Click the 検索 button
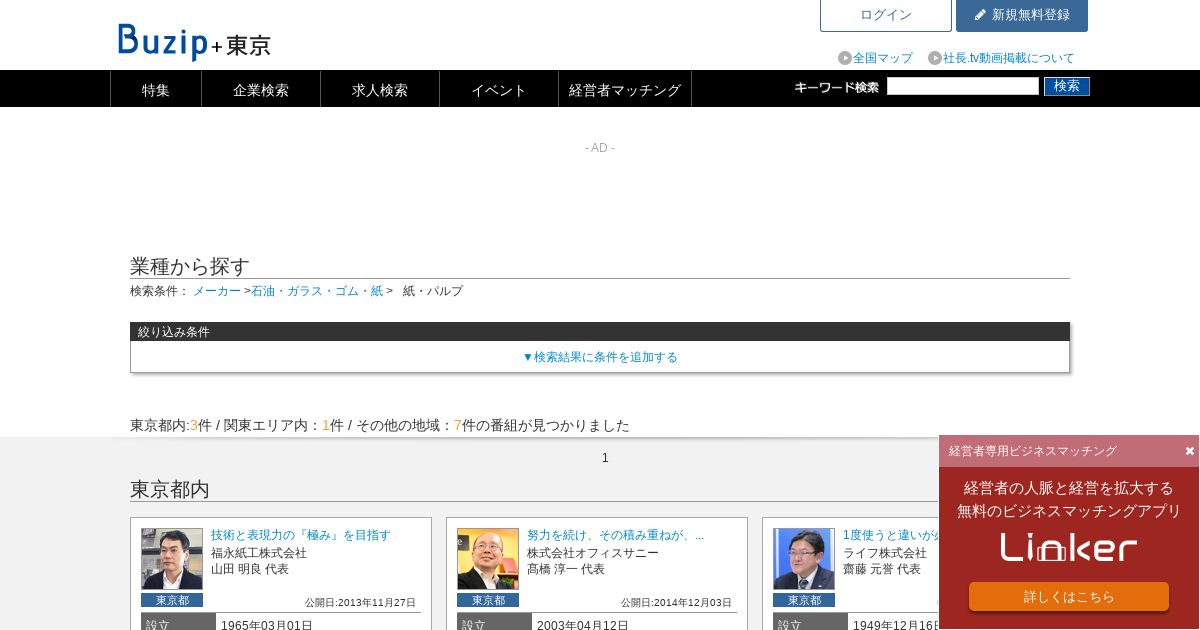The height and width of the screenshot is (630, 1200). (1067, 86)
